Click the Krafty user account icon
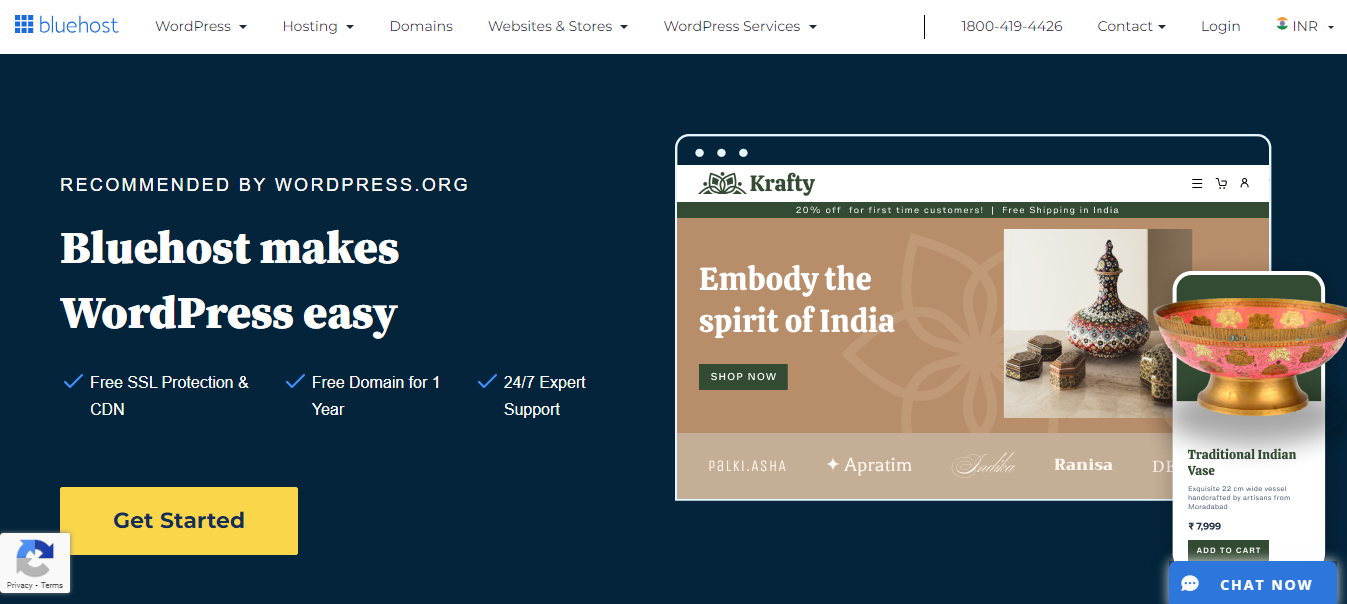Image resolution: width=1347 pixels, height=604 pixels. point(1245,183)
